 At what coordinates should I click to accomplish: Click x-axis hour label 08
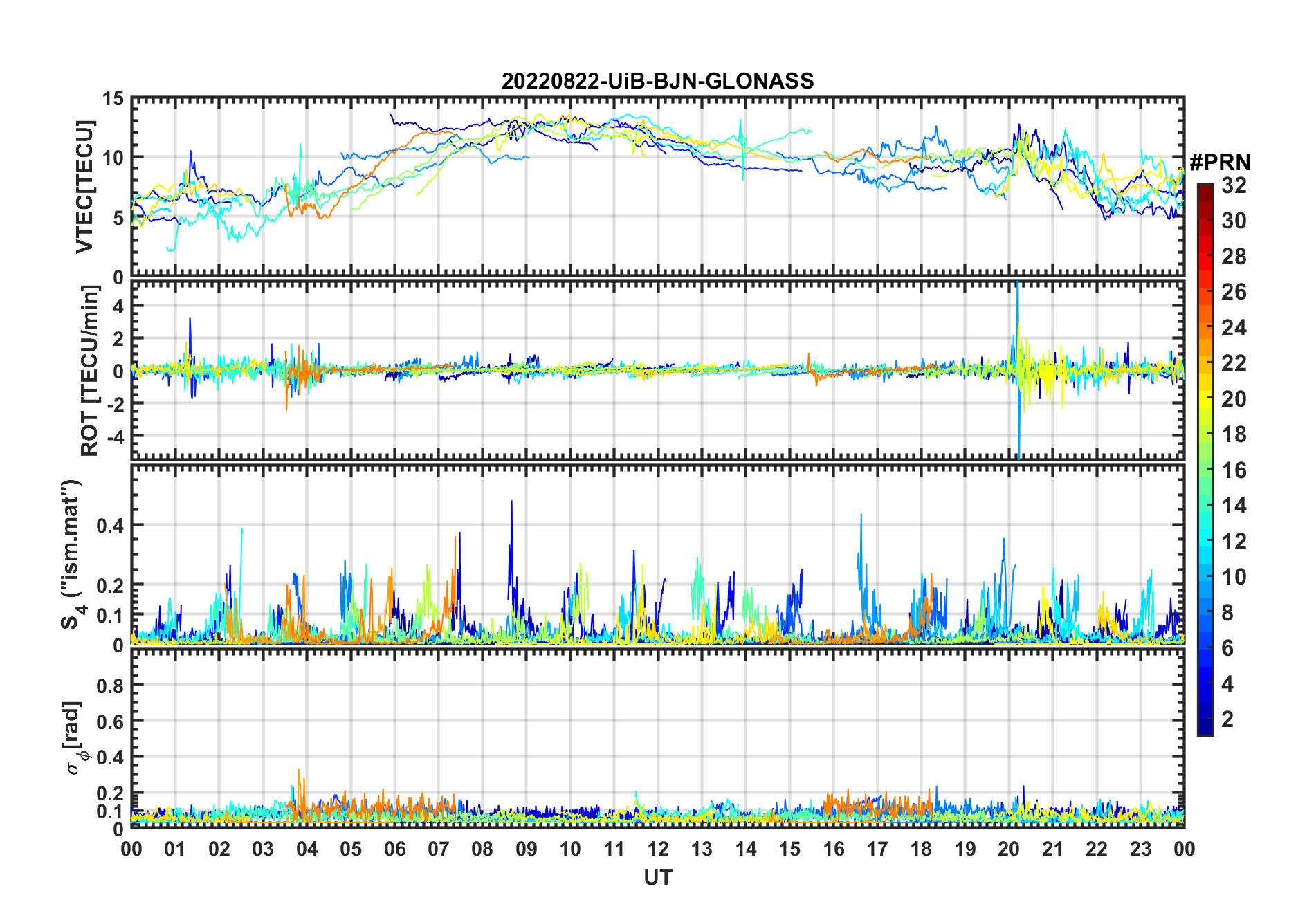482,849
